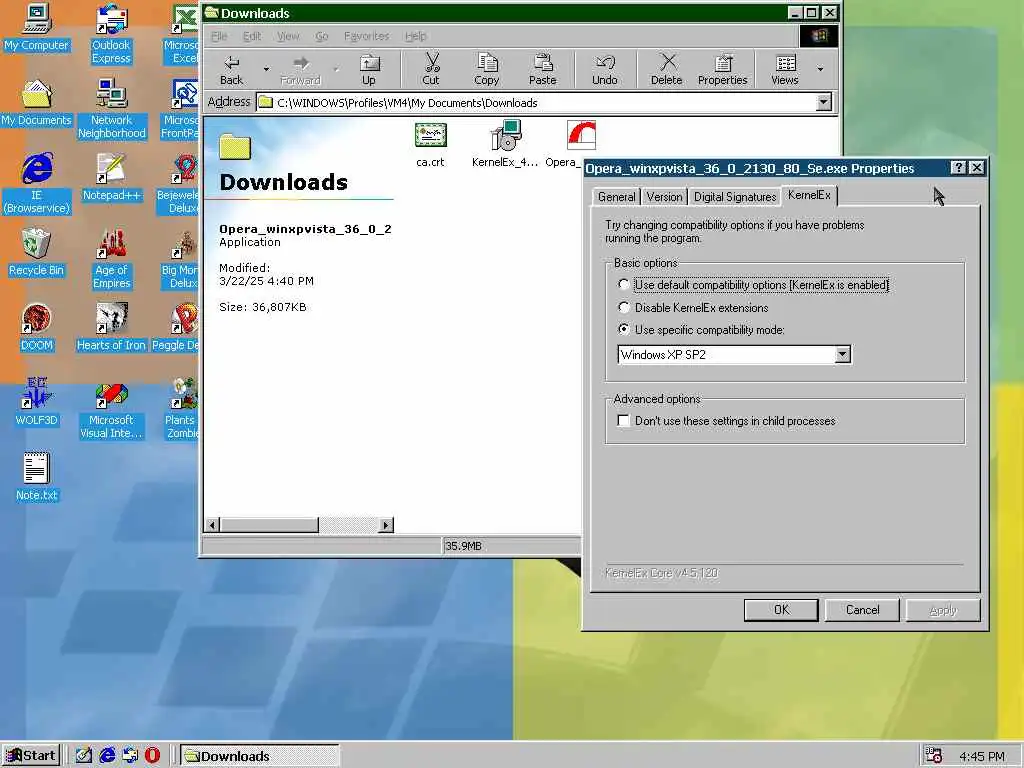Screen dimensions: 1024x768
Task: Click the tray icon beside the clock
Action: coord(933,756)
